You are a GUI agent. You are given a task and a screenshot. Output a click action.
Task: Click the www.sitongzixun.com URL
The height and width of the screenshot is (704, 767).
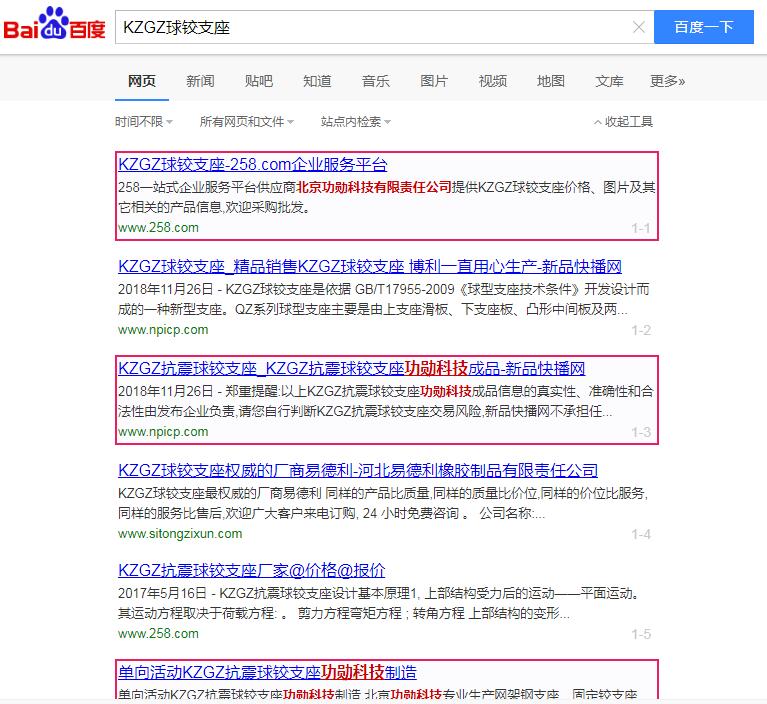click(180, 533)
